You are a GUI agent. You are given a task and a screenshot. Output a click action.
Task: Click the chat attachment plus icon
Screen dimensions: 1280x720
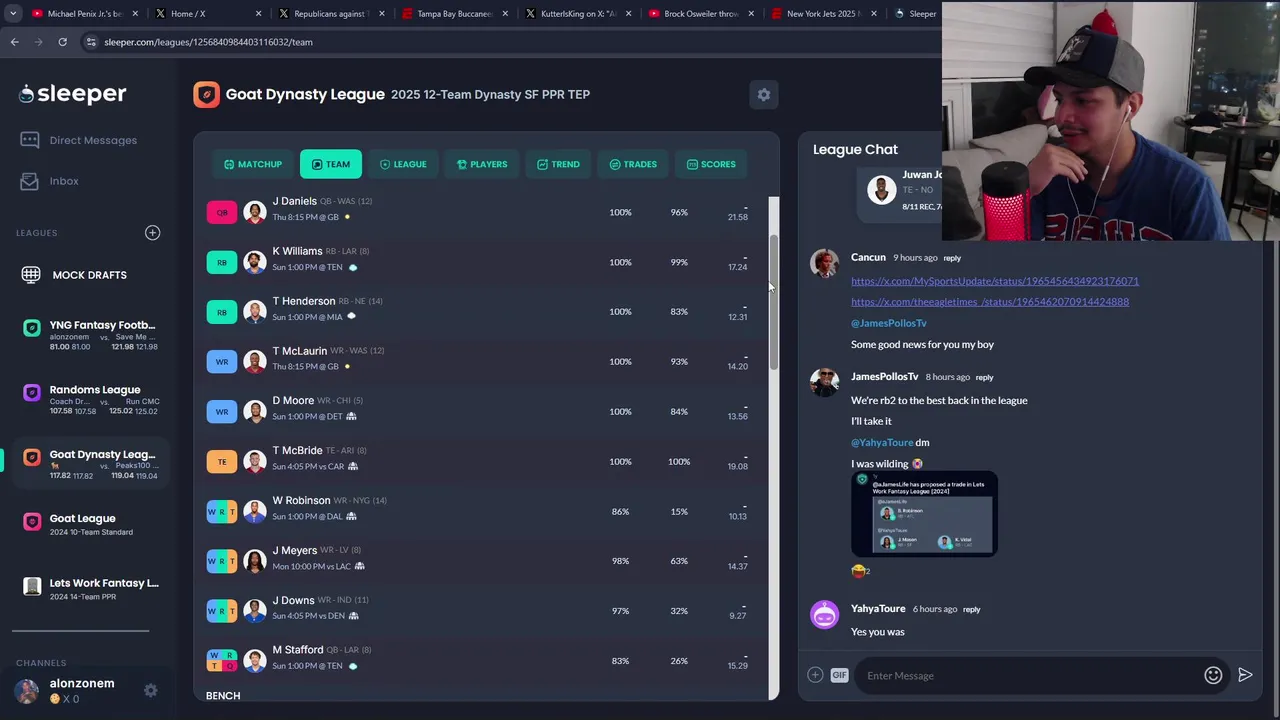(815, 675)
